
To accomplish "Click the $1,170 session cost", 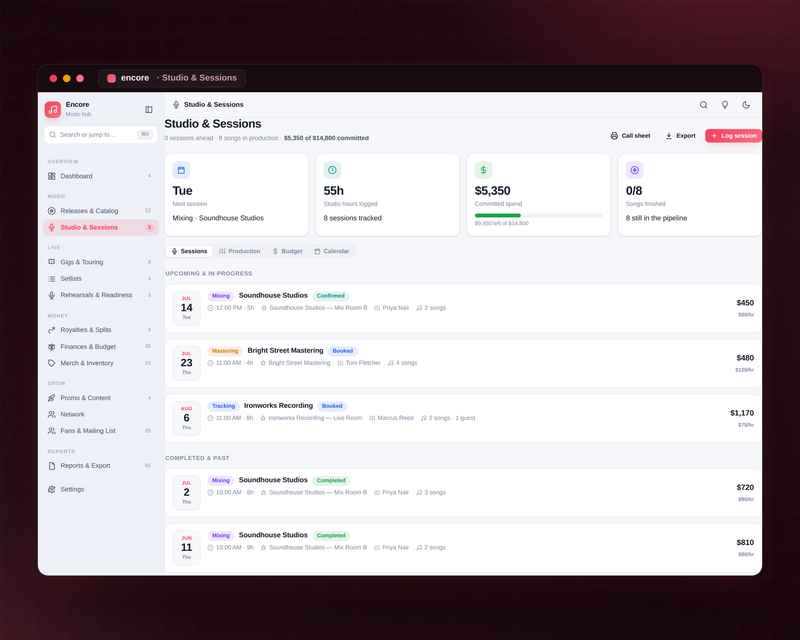I will (742, 413).
